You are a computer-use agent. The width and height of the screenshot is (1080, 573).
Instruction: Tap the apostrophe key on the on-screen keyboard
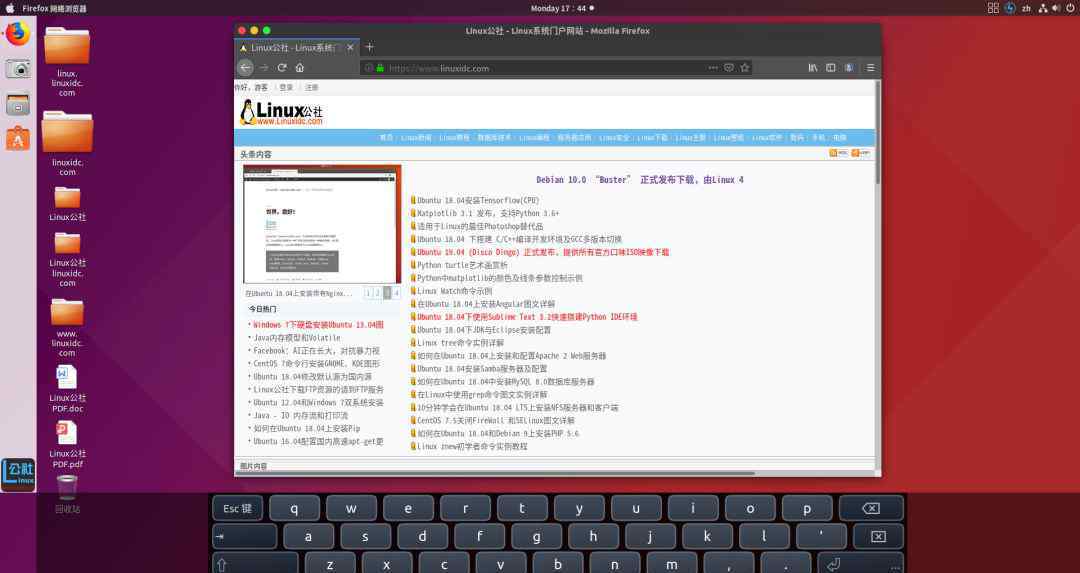pos(821,536)
